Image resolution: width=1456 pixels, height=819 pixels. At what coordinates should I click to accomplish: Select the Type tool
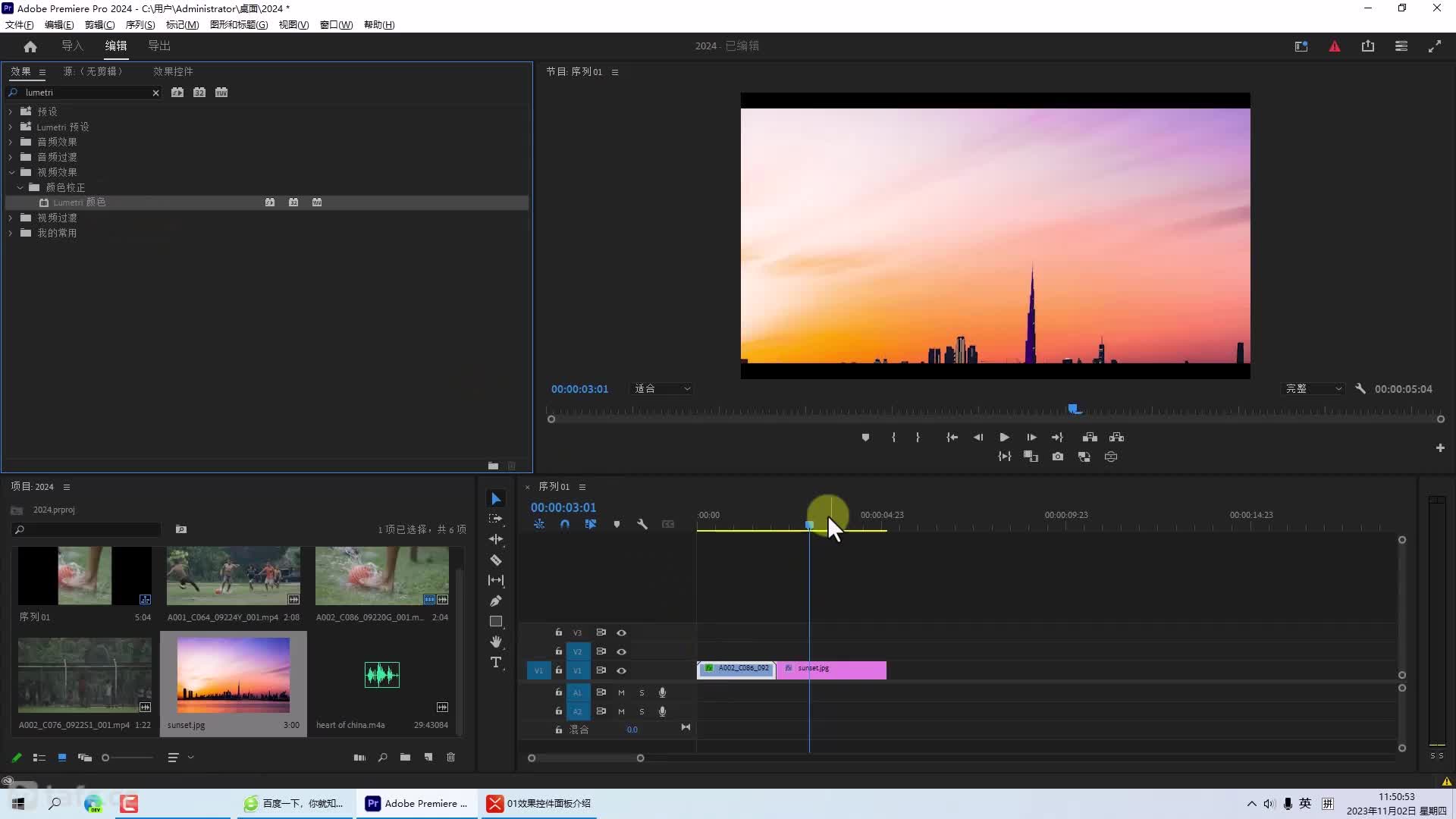(x=496, y=662)
